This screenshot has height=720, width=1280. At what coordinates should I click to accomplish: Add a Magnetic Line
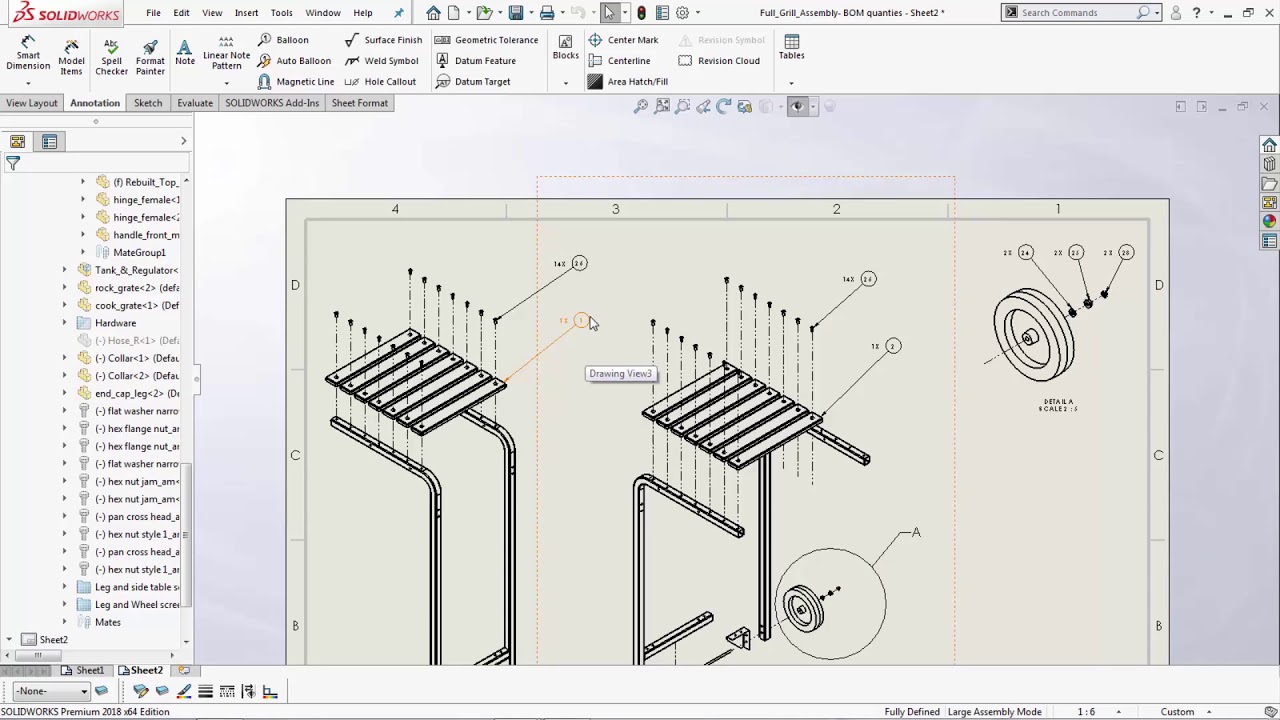click(x=295, y=82)
